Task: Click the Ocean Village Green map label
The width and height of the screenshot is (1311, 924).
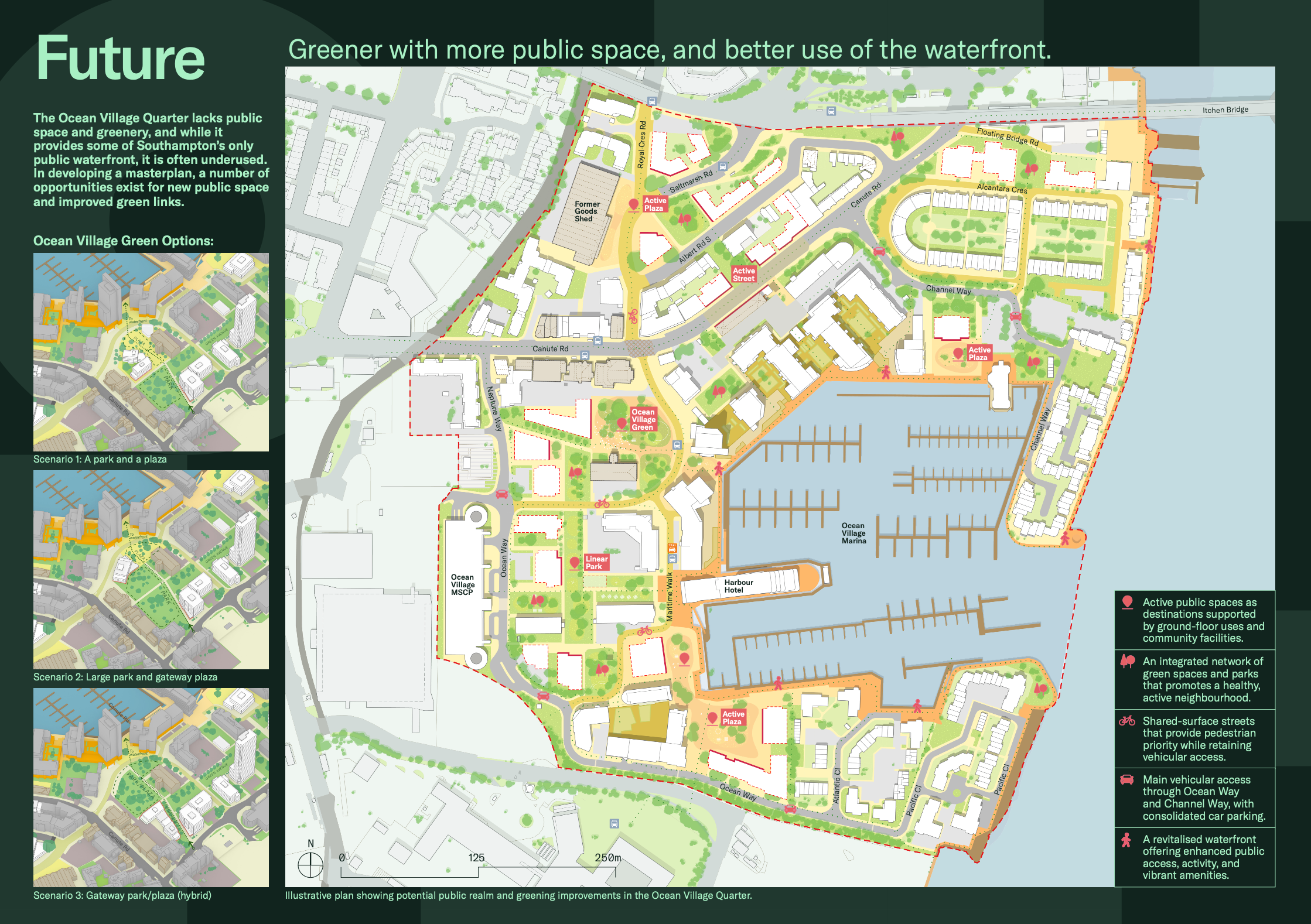Action: click(x=643, y=420)
